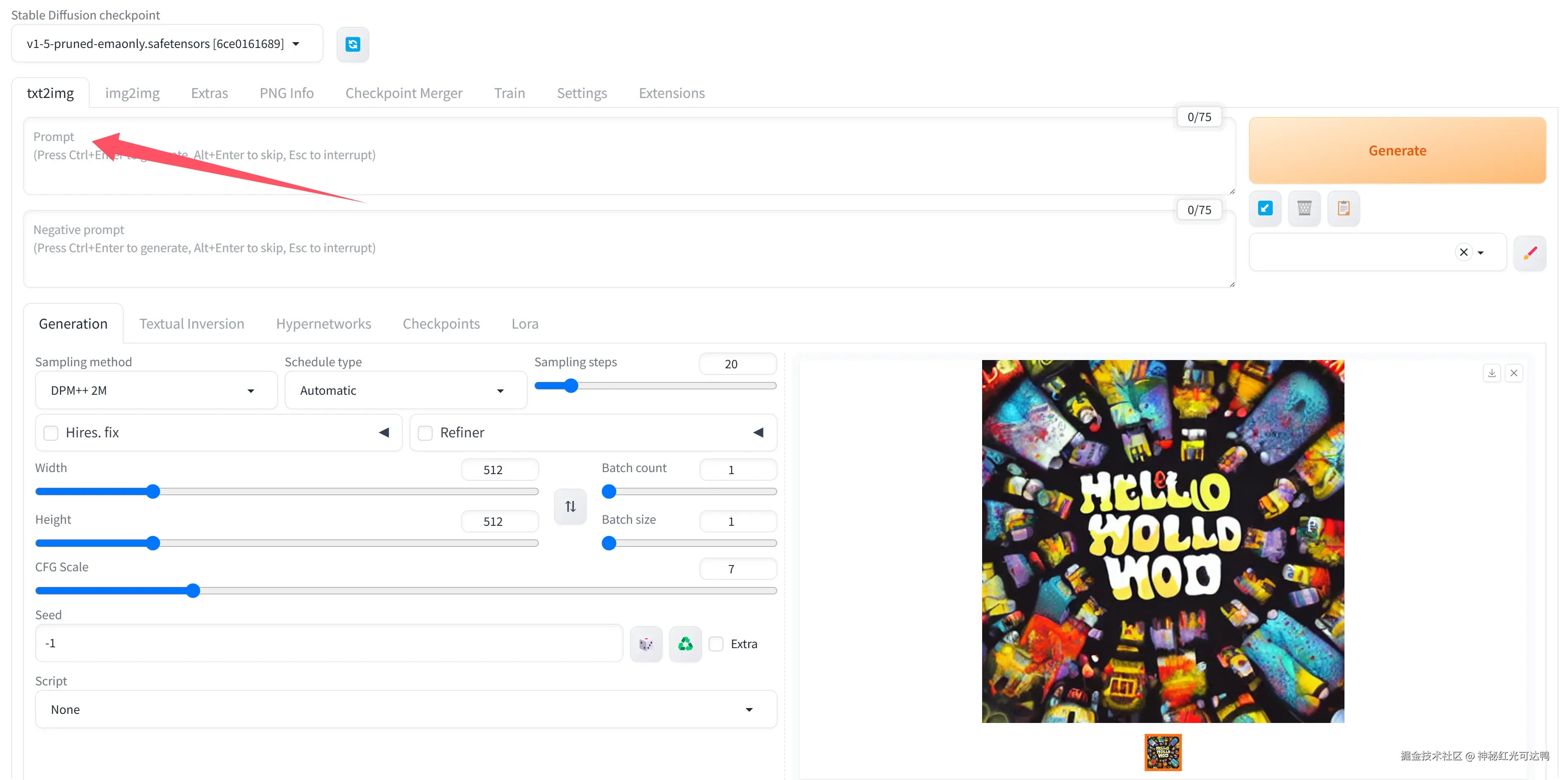Enable the Refiner checkbox
Screen dimensions: 1568x780
pyautogui.click(x=426, y=433)
